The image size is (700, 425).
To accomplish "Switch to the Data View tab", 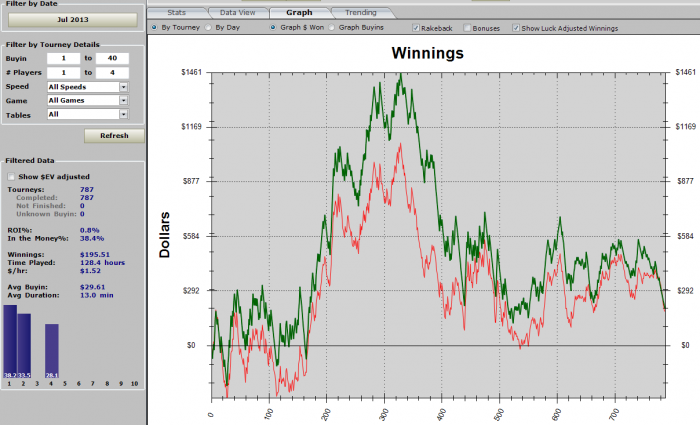I will [238, 12].
